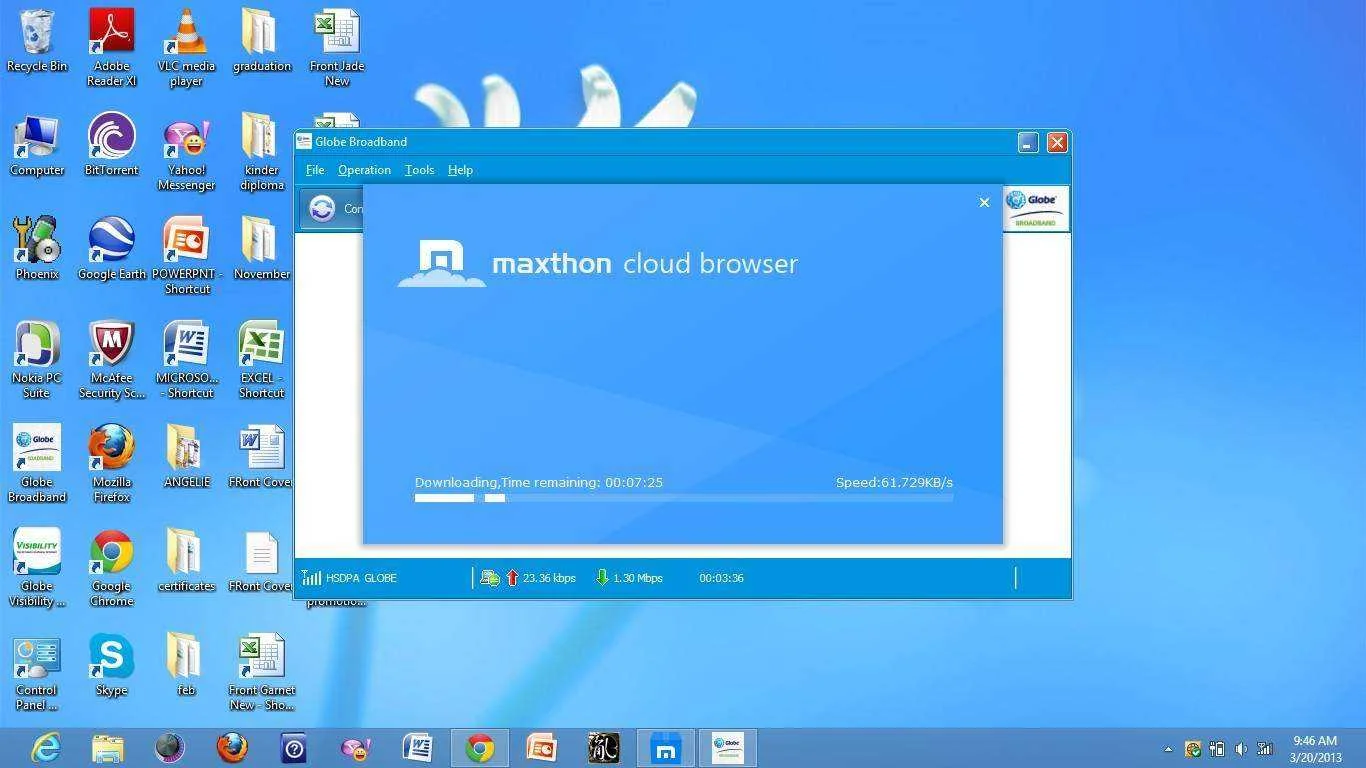Click the "Downloading,Time remaining: 00:07:25" text
Image resolution: width=1366 pixels, height=768 pixels.
click(539, 482)
